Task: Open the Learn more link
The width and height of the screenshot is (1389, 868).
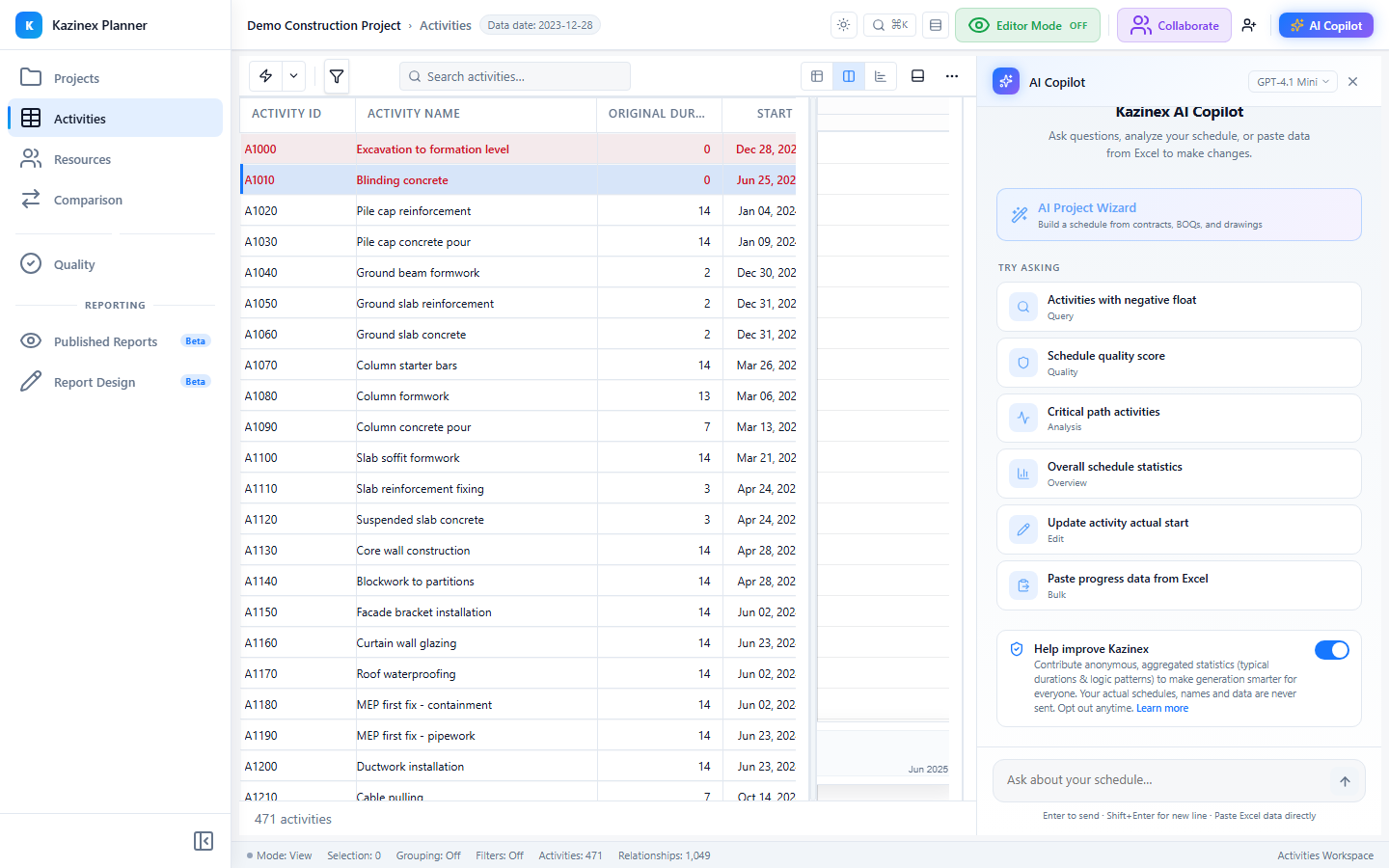Action: click(x=1162, y=708)
